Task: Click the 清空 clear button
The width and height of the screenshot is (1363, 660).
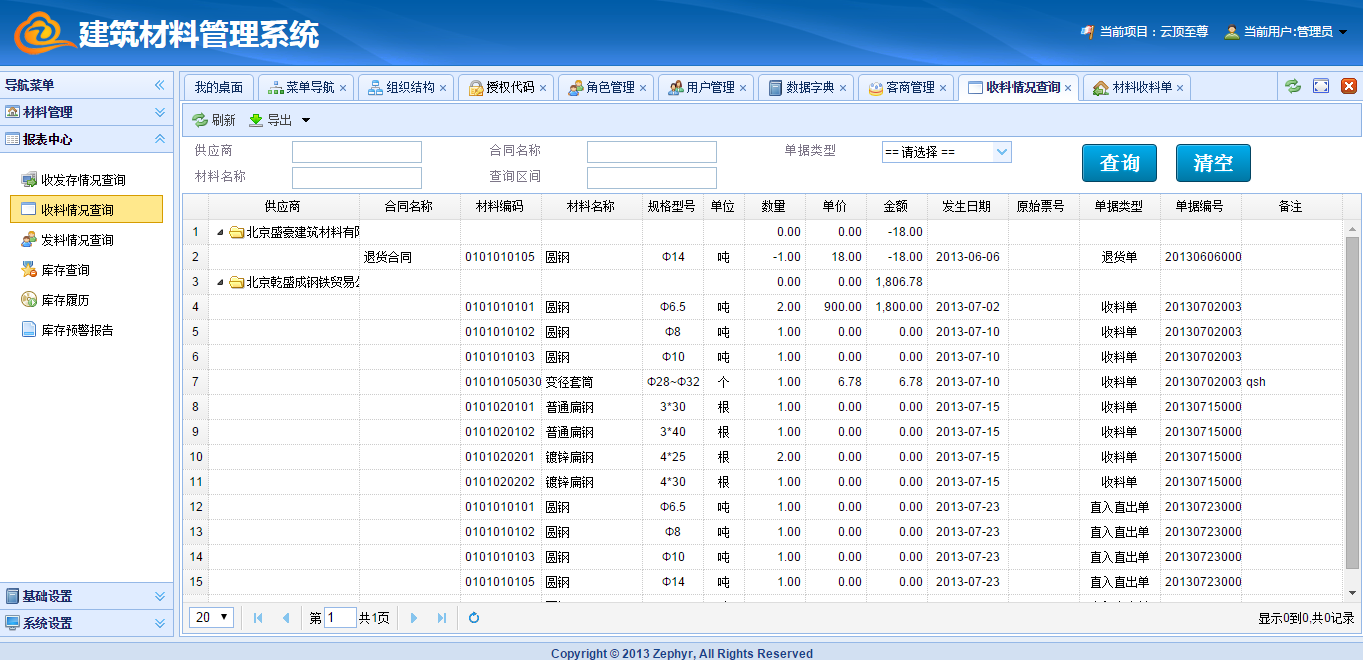Action: (x=1213, y=163)
